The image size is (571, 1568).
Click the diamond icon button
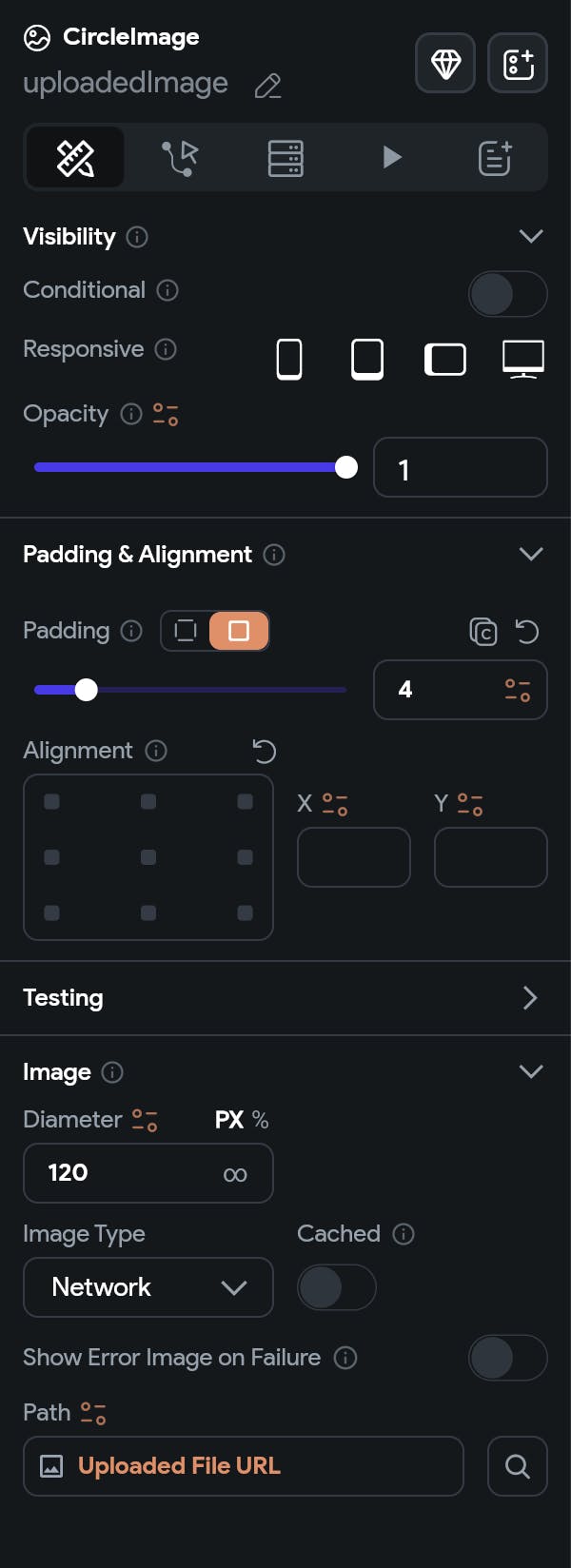445,64
